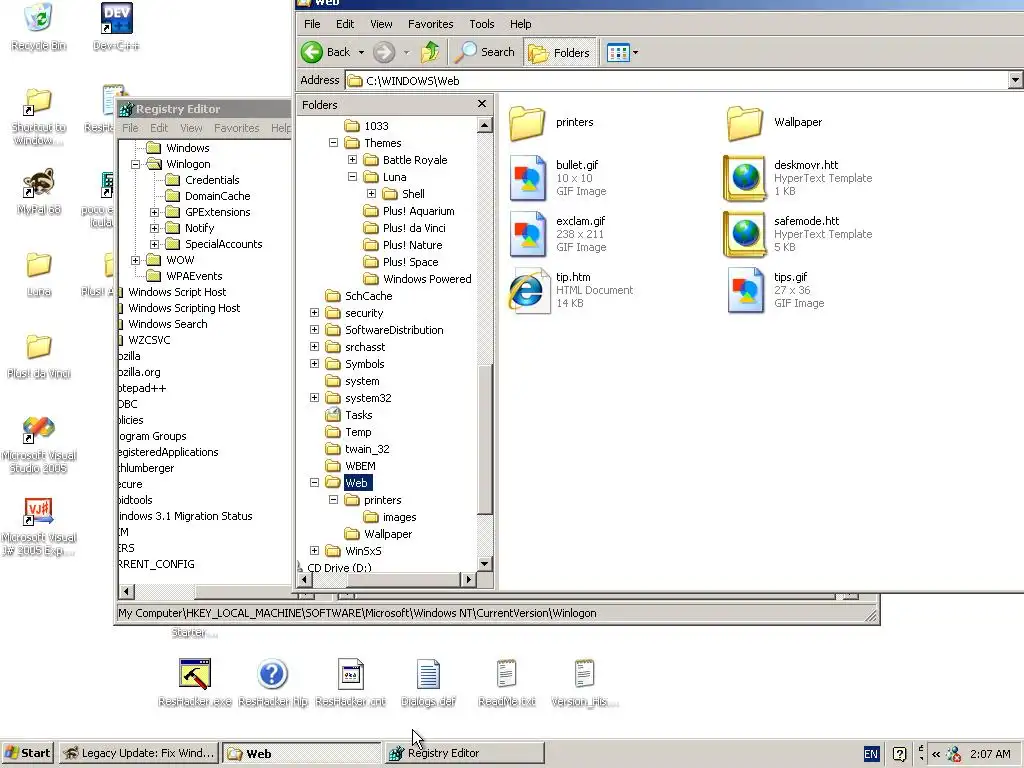Image resolution: width=1024 pixels, height=768 pixels.
Task: Open the Recycle Bin desktop icon
Action: pyautogui.click(x=39, y=26)
